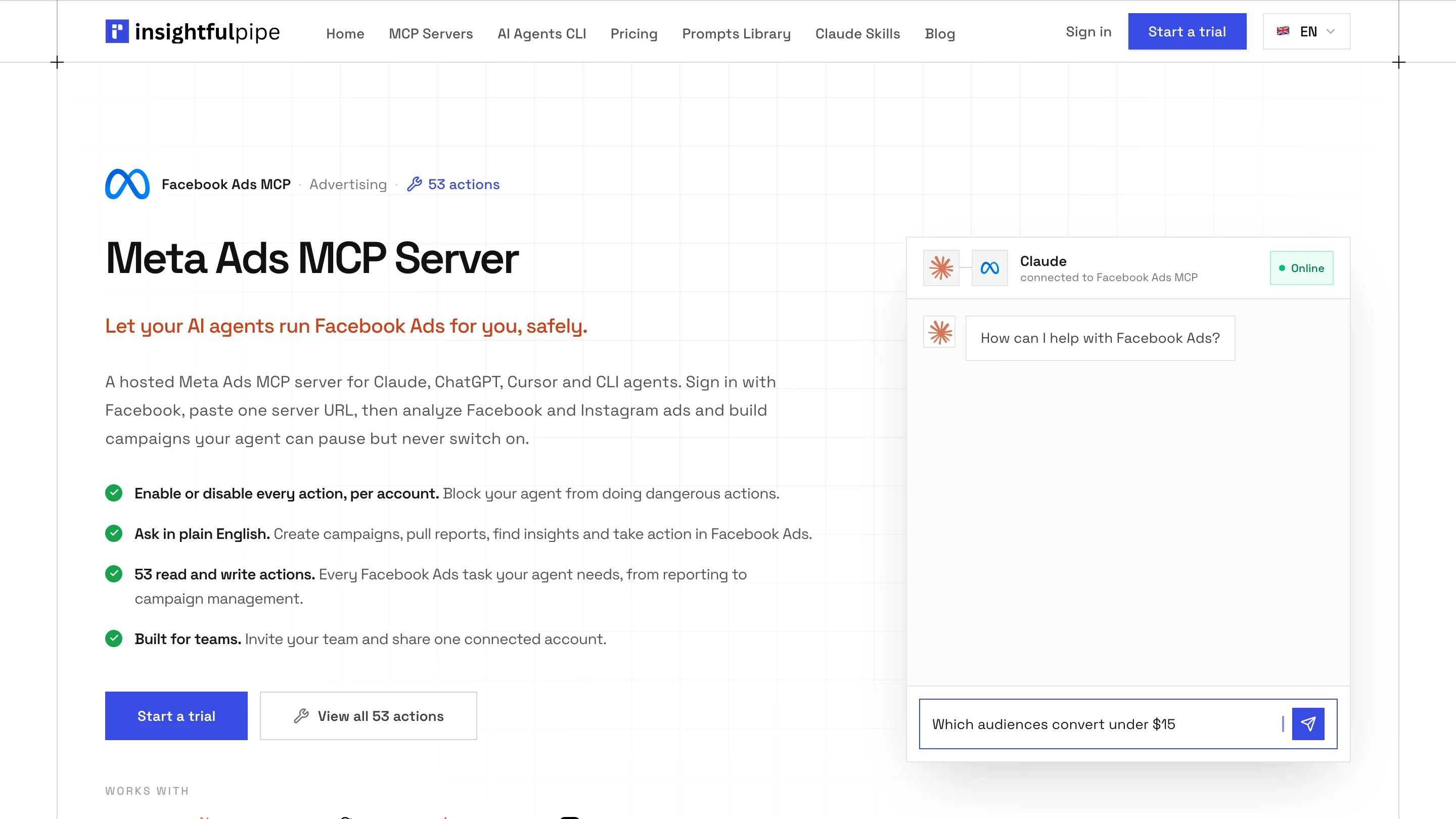Click the Let your AI agents run Facebook Ads tagline
Screen dimensions: 1456x819
pos(346,326)
